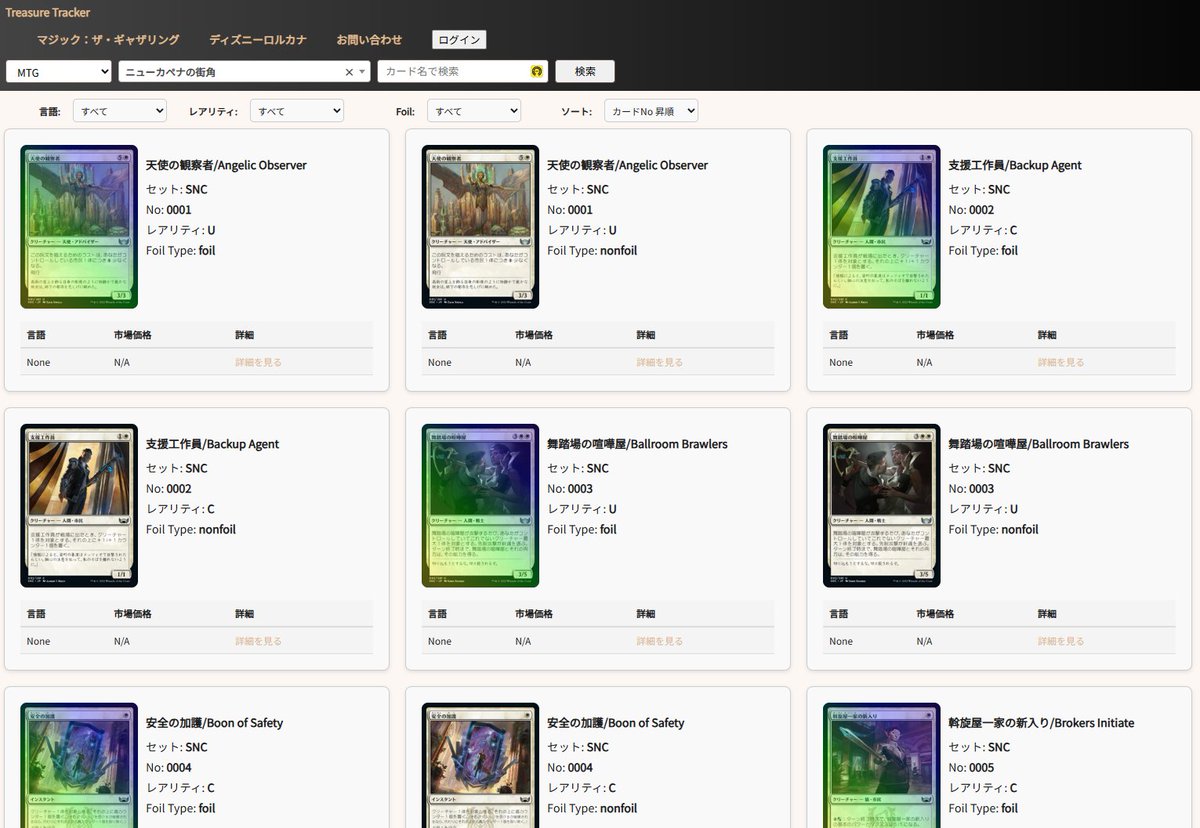Open the レアリティ rarity filter dropdown
This screenshot has height=828, width=1200.
tap(296, 111)
